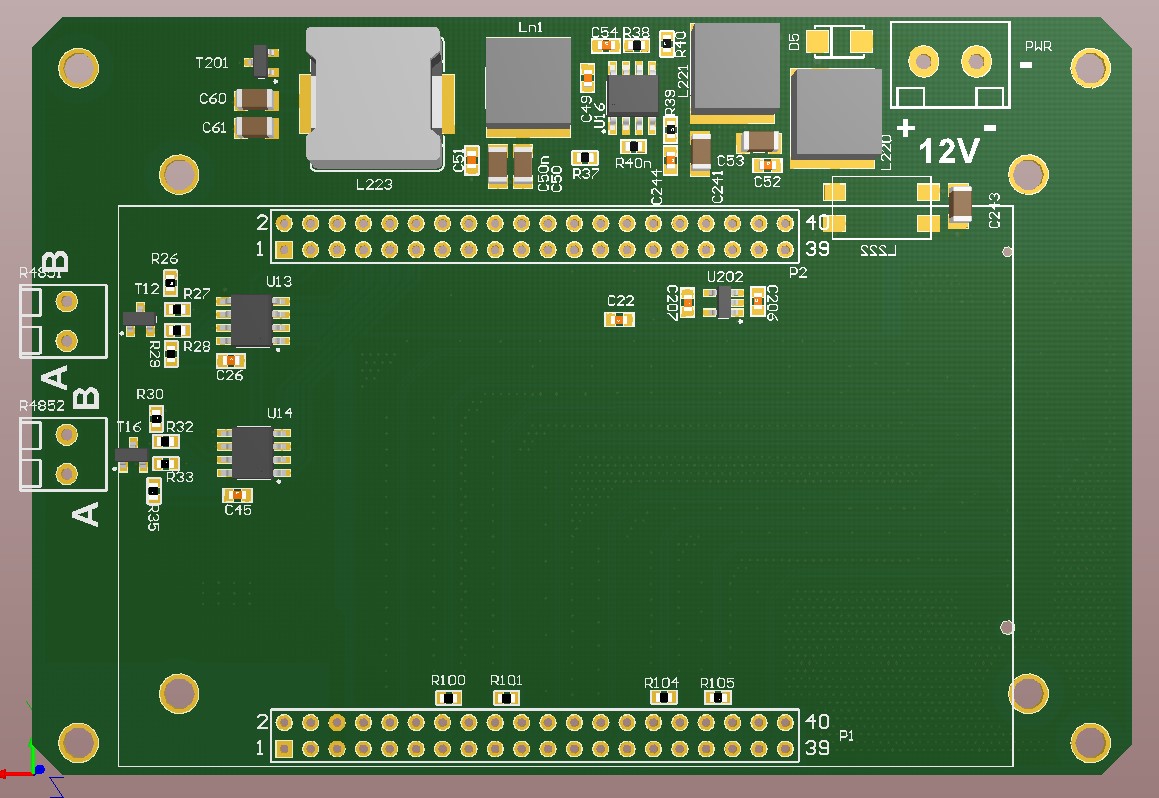Click the 12V power connector
1159x798 pixels.
pos(948,63)
